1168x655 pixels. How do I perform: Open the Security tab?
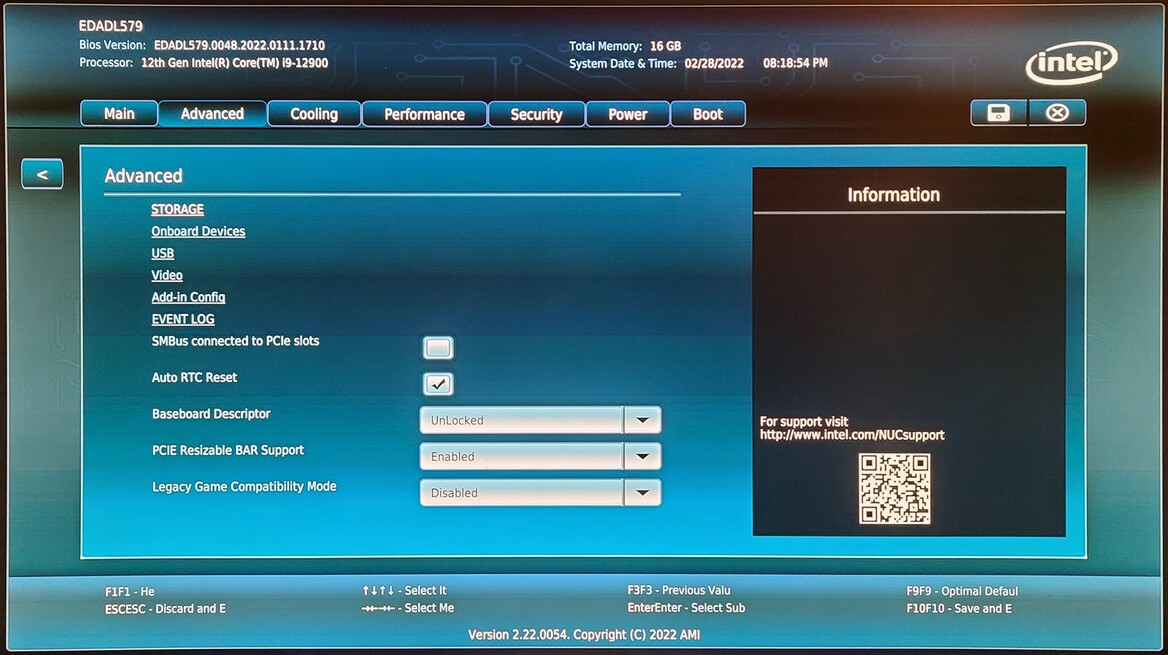[x=536, y=114]
